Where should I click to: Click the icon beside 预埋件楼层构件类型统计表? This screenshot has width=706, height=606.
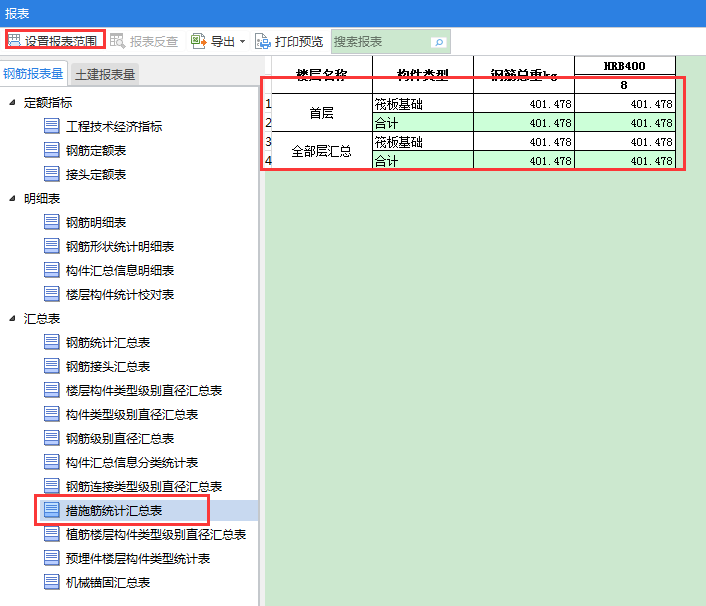pos(52,558)
